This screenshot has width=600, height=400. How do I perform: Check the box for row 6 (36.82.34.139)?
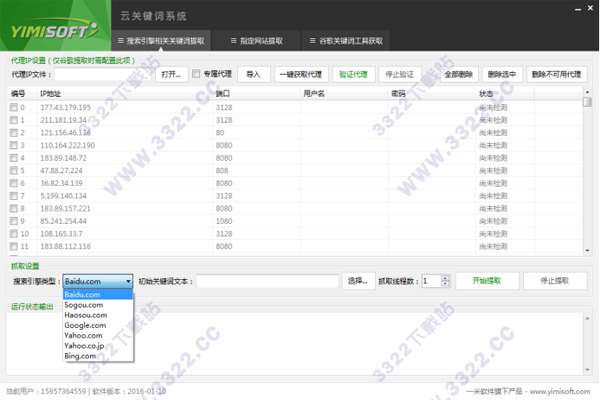[x=14, y=183]
